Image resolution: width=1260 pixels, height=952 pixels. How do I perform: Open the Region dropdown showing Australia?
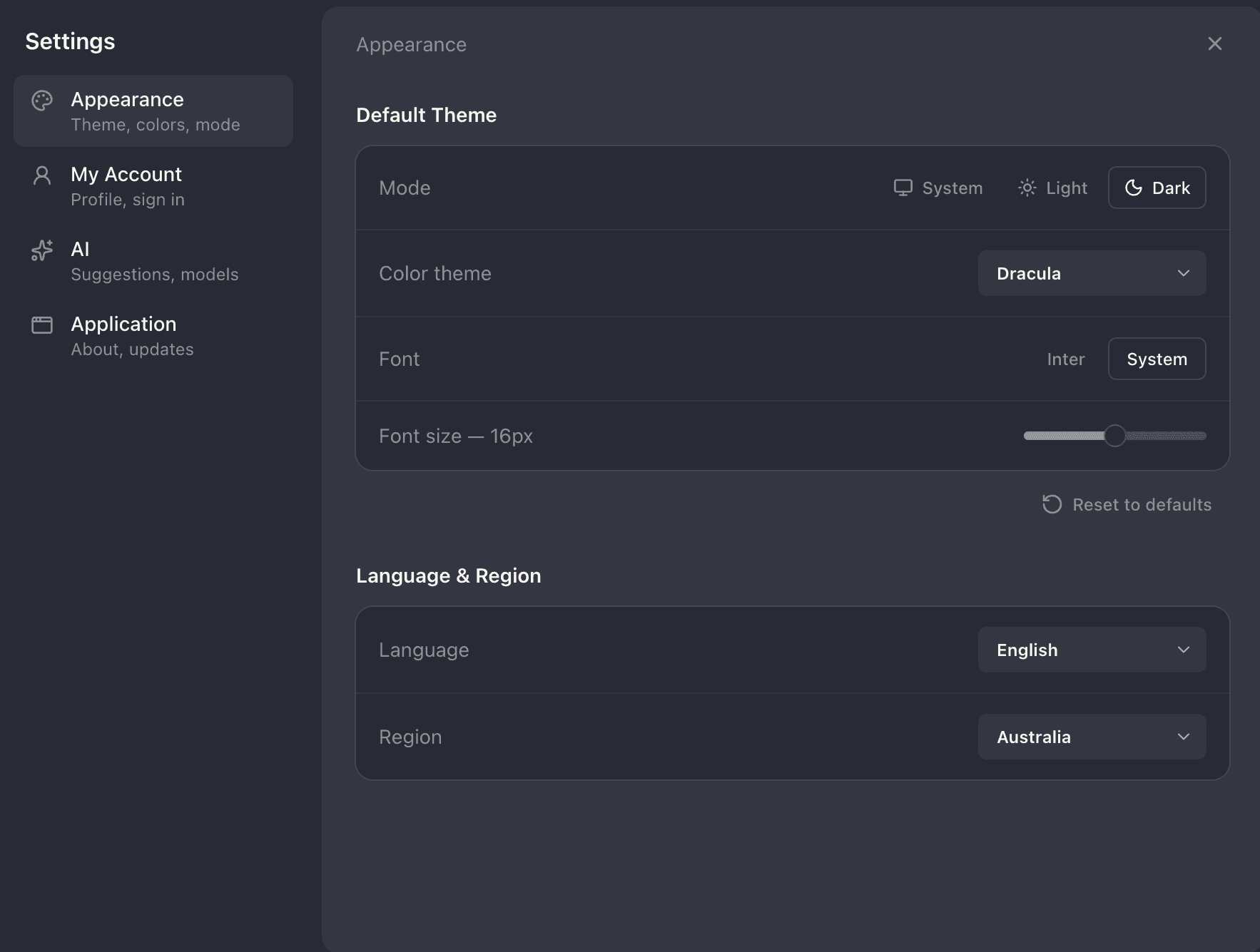pos(1092,737)
